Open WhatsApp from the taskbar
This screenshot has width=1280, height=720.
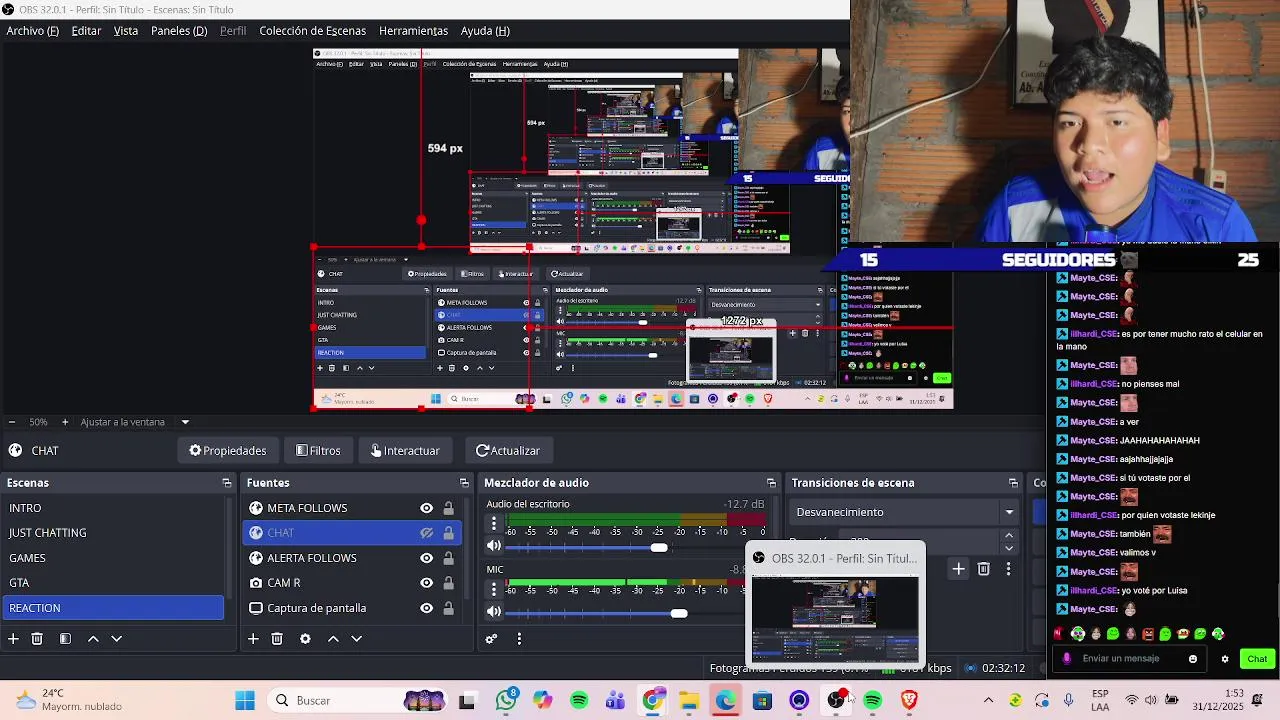[506, 700]
